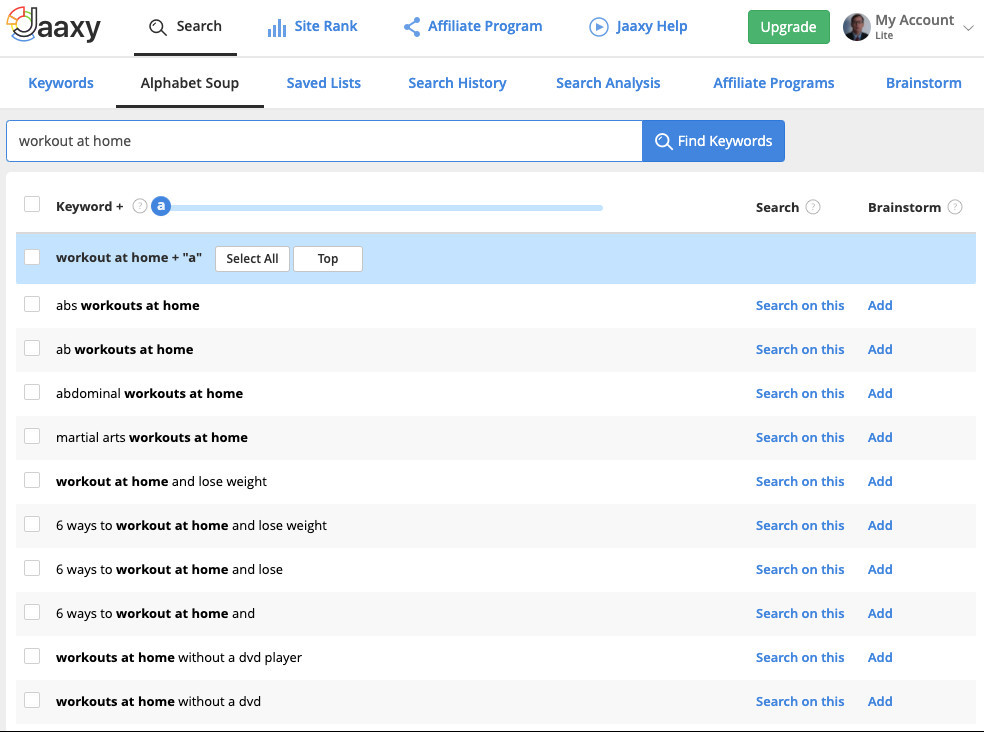Viewport: 984px width, 732px height.
Task: Open the Brainstorm tab
Action: coord(923,83)
